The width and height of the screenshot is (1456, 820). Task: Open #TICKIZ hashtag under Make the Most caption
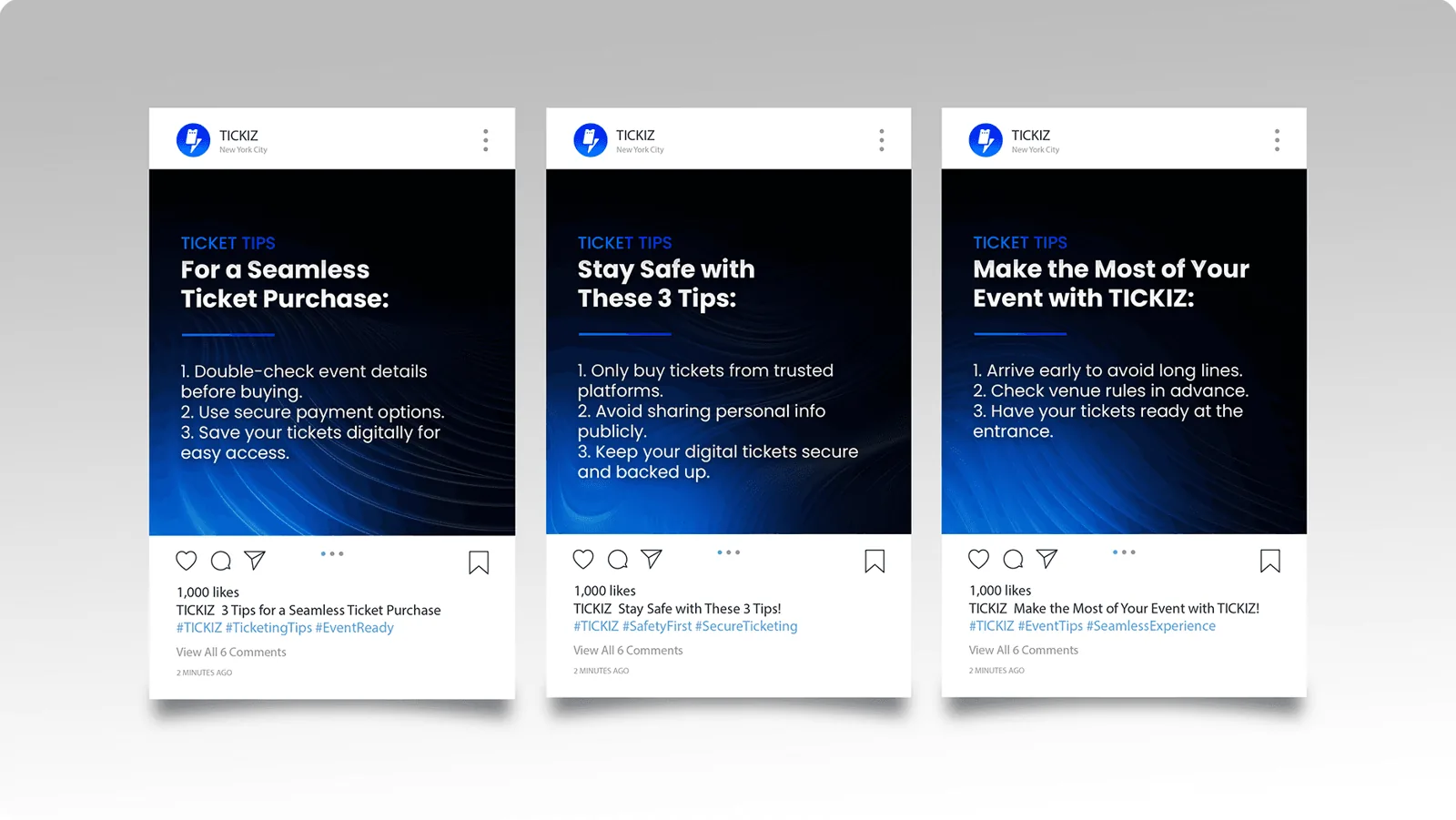tap(992, 626)
